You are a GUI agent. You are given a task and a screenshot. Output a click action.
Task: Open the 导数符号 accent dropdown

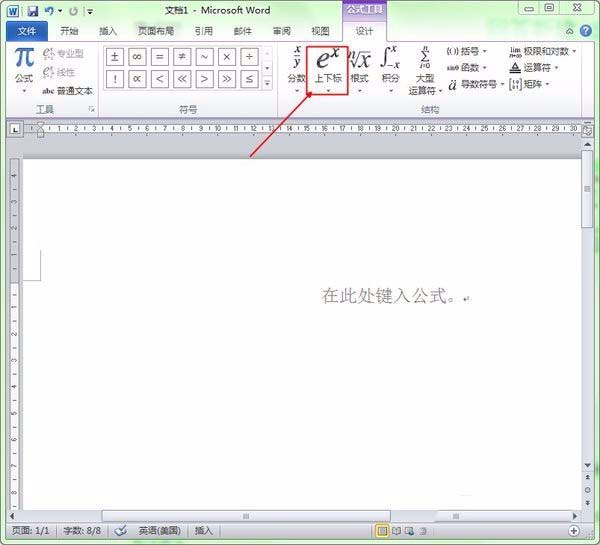point(476,84)
